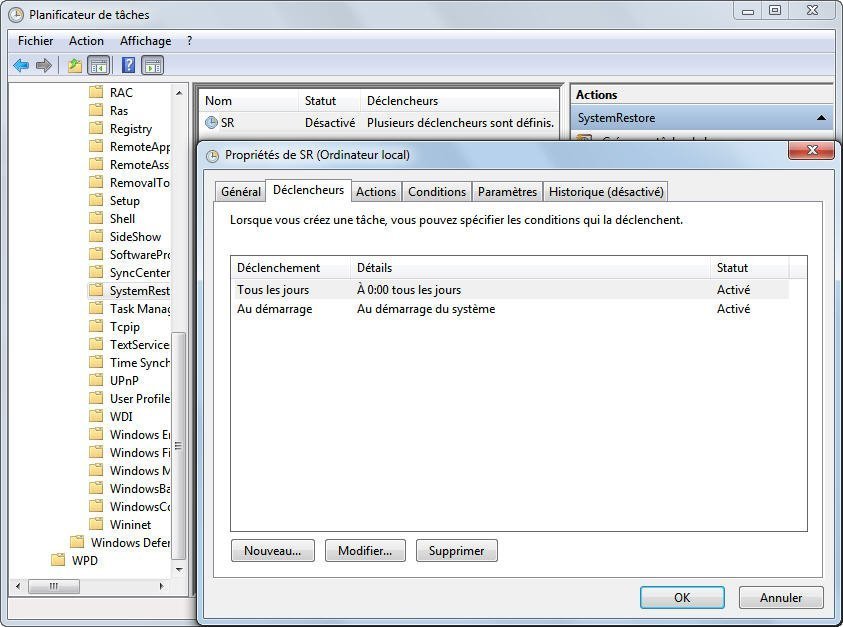The width and height of the screenshot is (843, 627).
Task: Click the Forward arrow toolbar icon
Action: pos(44,66)
